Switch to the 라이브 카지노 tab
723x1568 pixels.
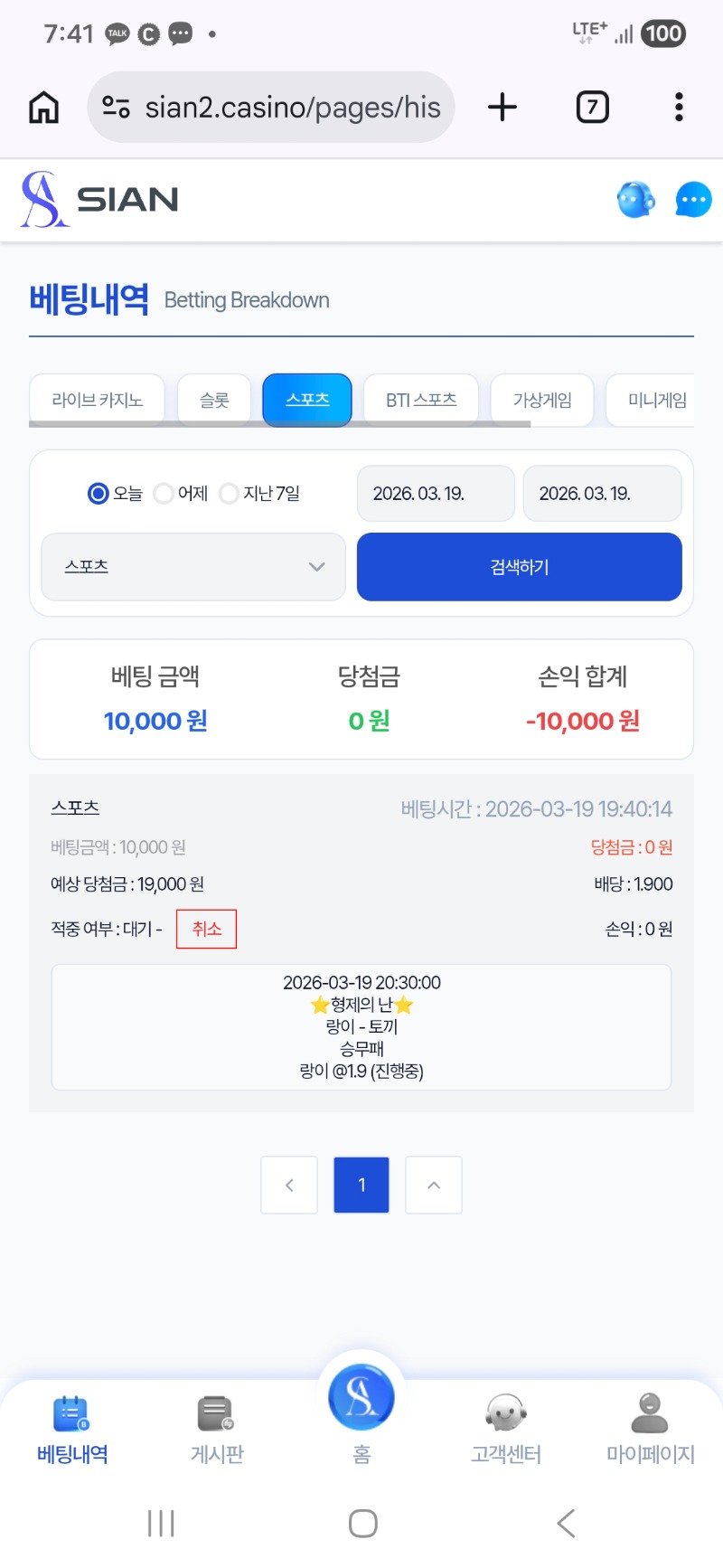(97, 400)
